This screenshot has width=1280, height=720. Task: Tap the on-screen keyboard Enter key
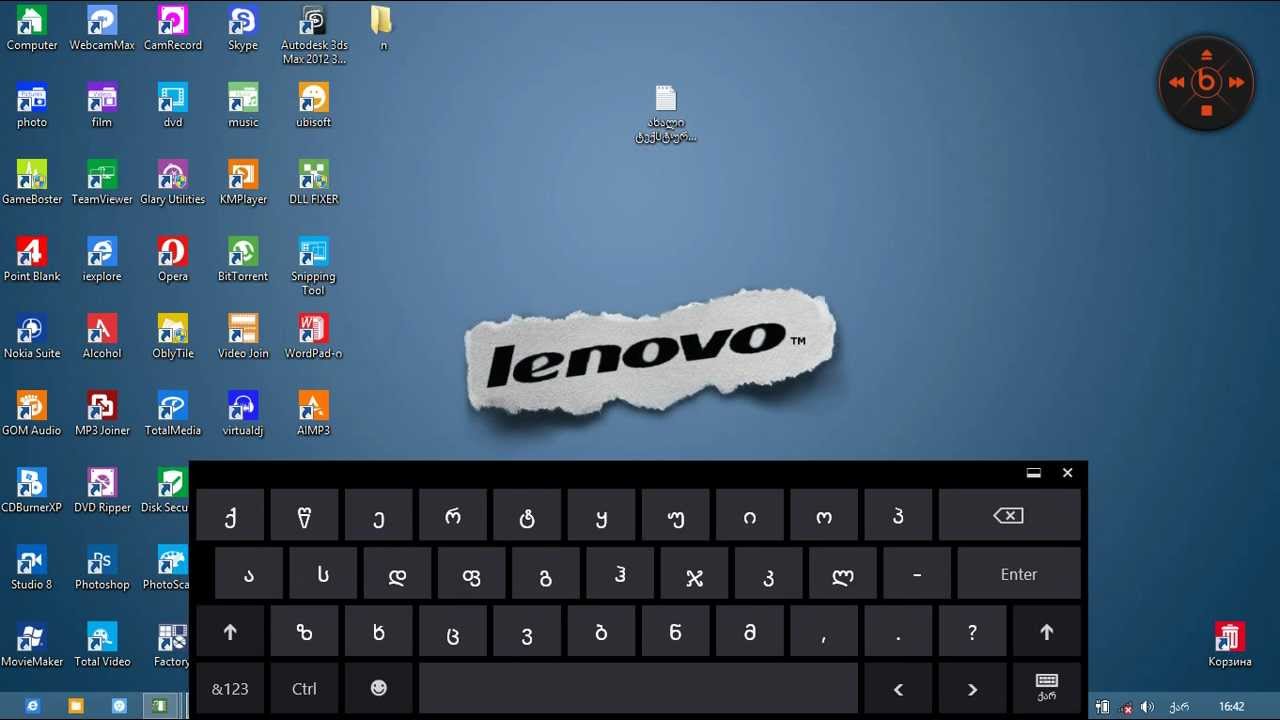[x=1019, y=574]
